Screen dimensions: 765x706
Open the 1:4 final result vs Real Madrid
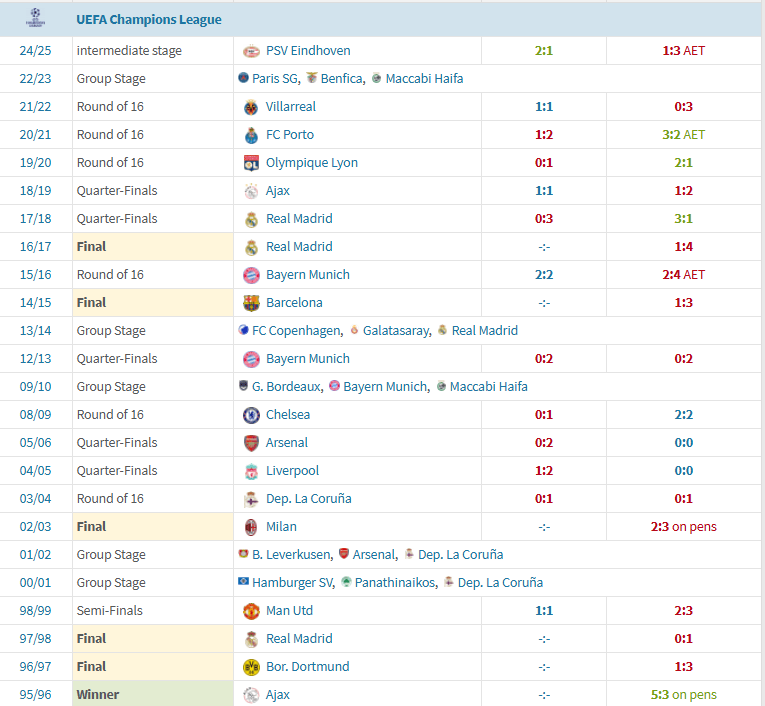[684, 246]
